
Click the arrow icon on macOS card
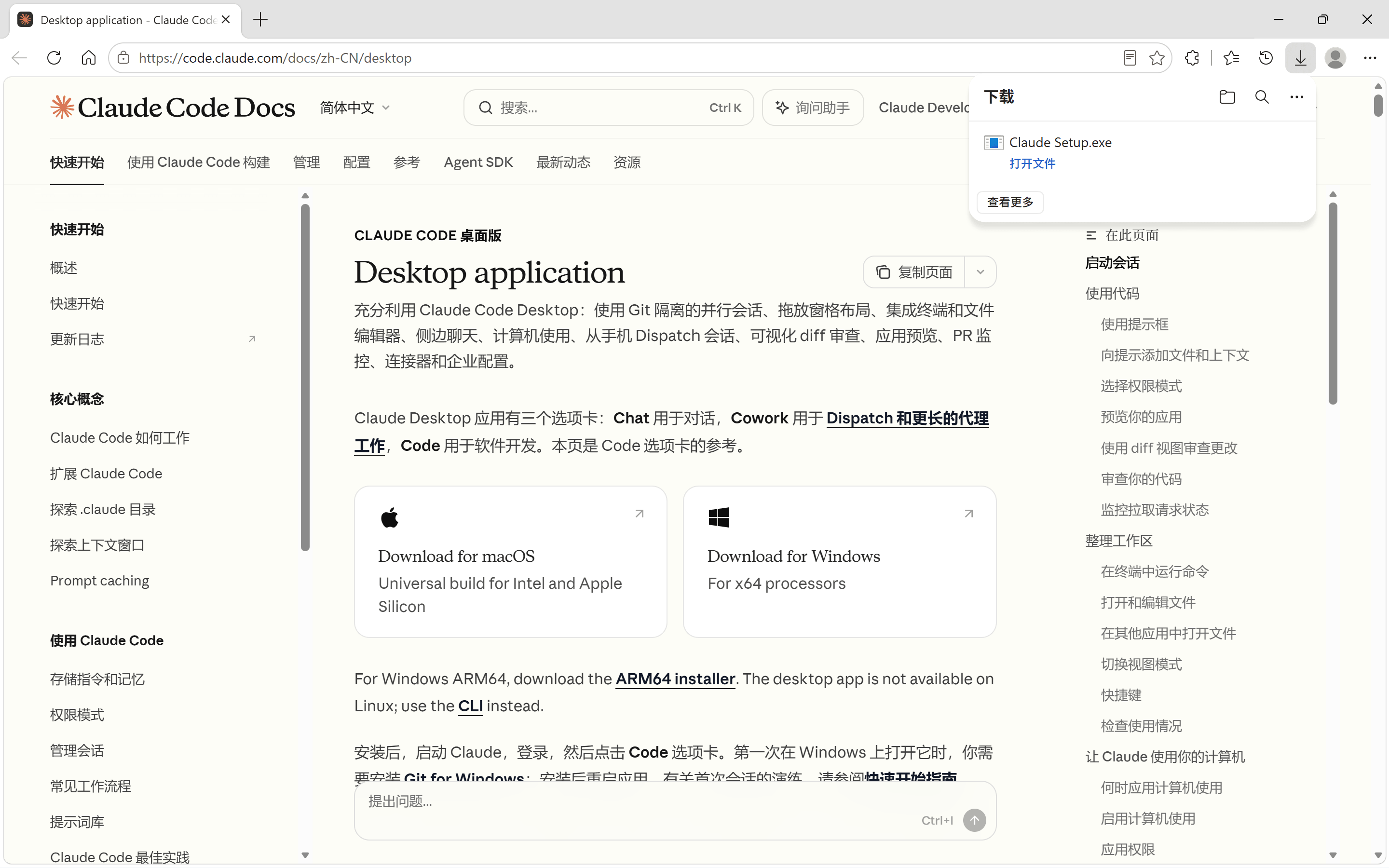click(640, 513)
